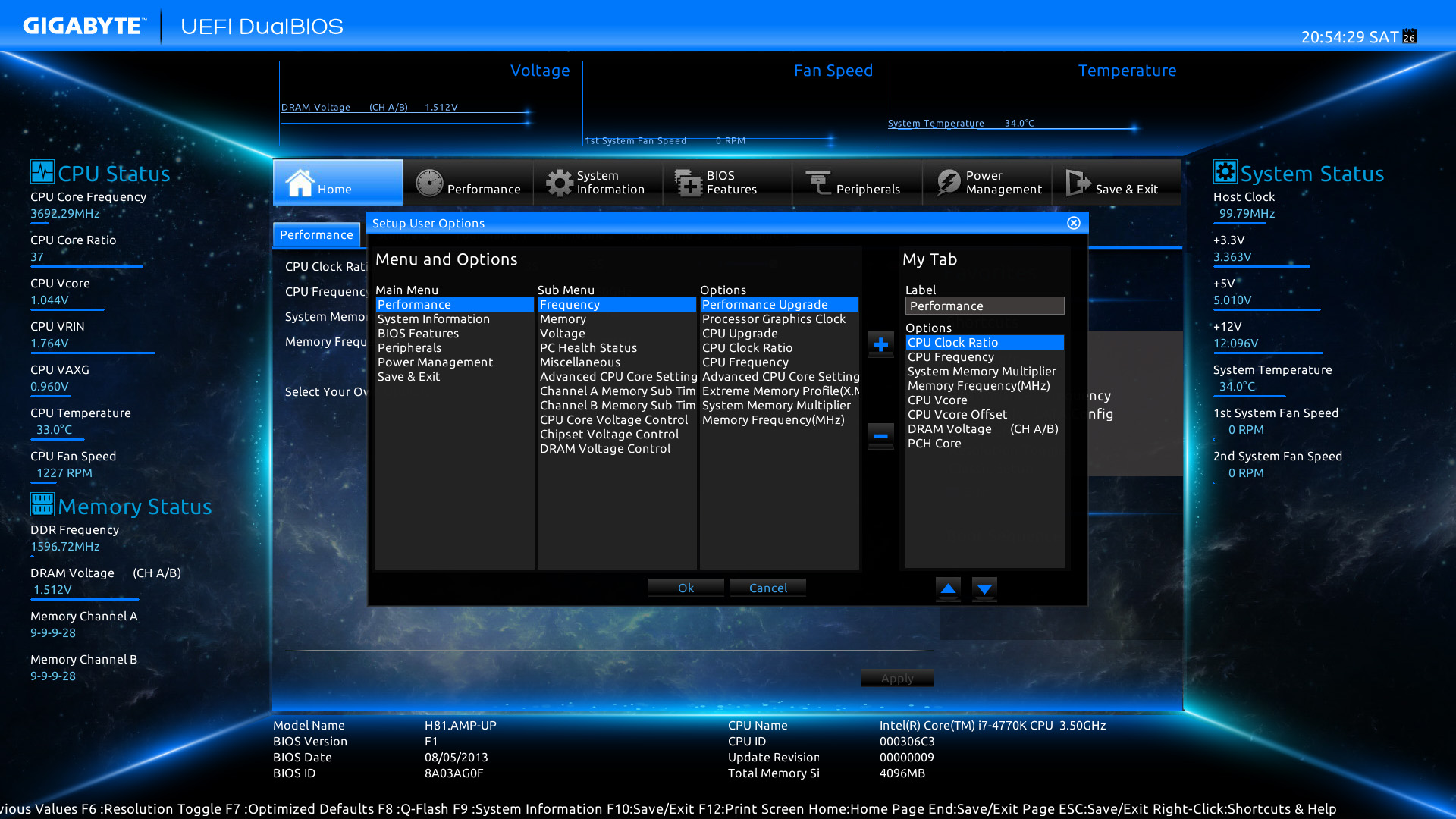Select Save & Exit in Main Menu list
The width and height of the screenshot is (1456, 819).
pyautogui.click(x=454, y=377)
